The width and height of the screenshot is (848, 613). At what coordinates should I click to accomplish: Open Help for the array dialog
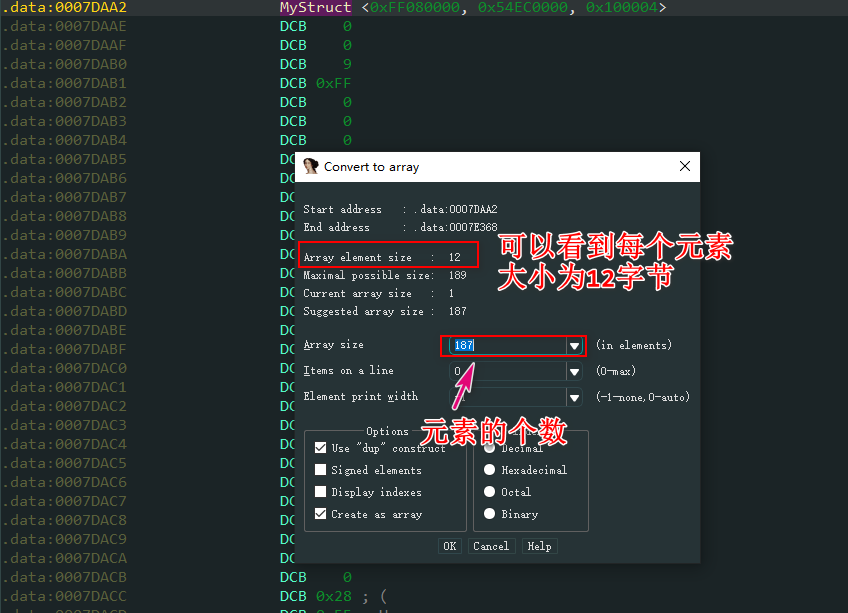tap(539, 546)
